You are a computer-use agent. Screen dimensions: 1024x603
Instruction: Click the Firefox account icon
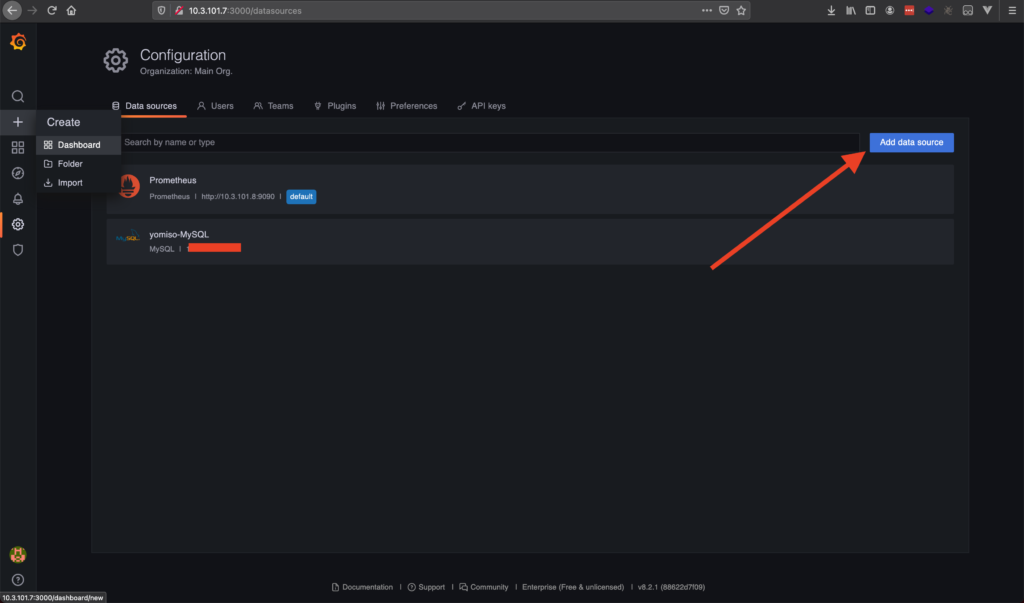(x=889, y=10)
